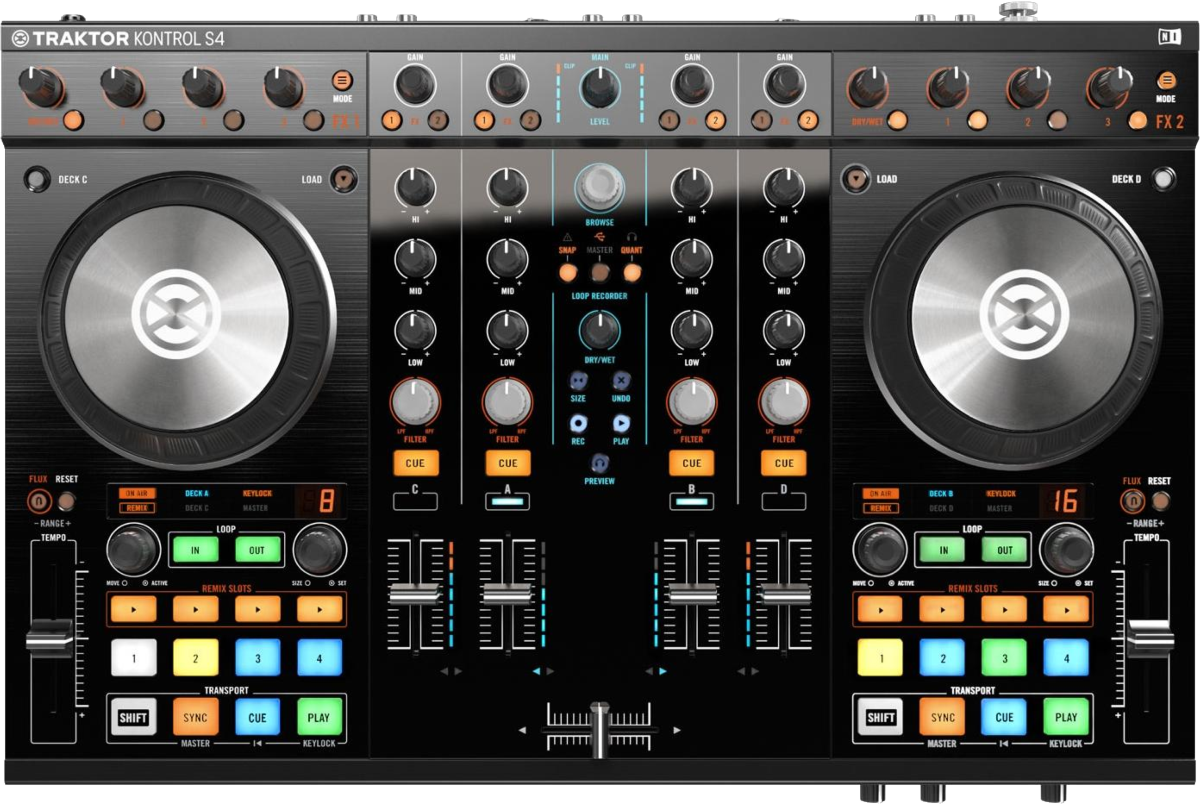Click right deck loop SIZE encoder

(x=1066, y=549)
